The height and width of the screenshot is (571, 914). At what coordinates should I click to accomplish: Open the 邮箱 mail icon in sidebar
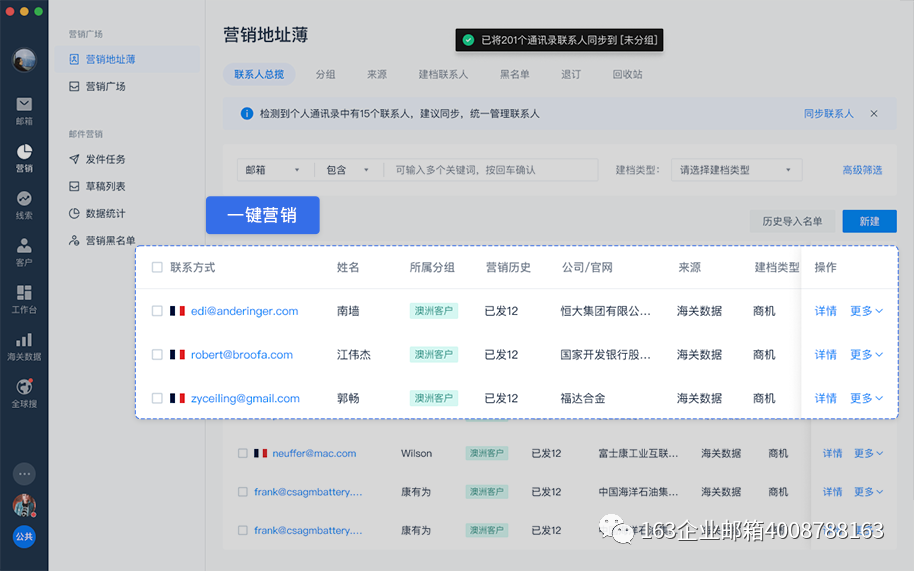[x=24, y=109]
